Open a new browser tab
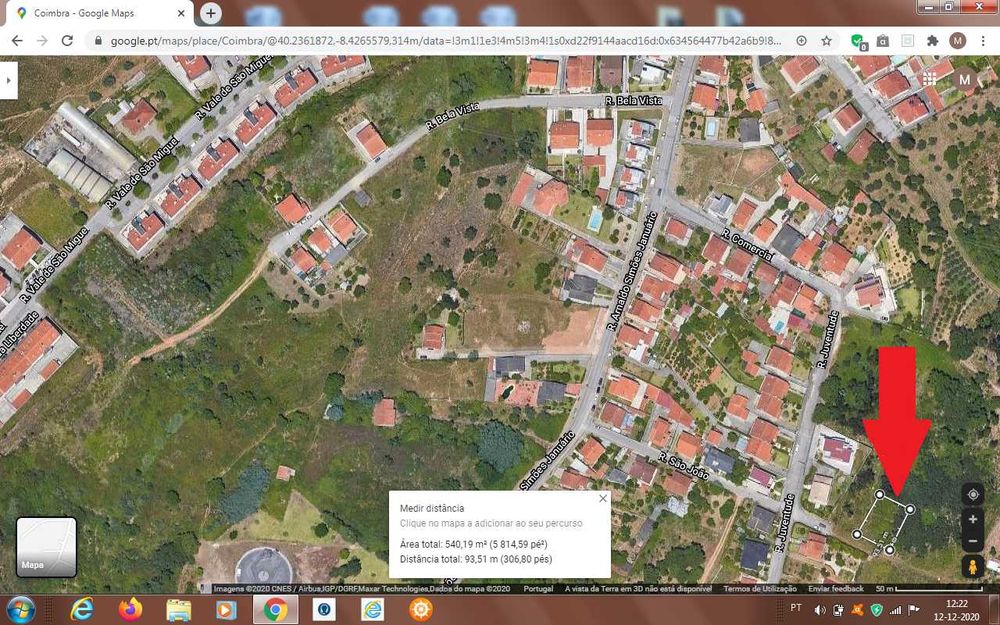1000x625 pixels. point(210,13)
